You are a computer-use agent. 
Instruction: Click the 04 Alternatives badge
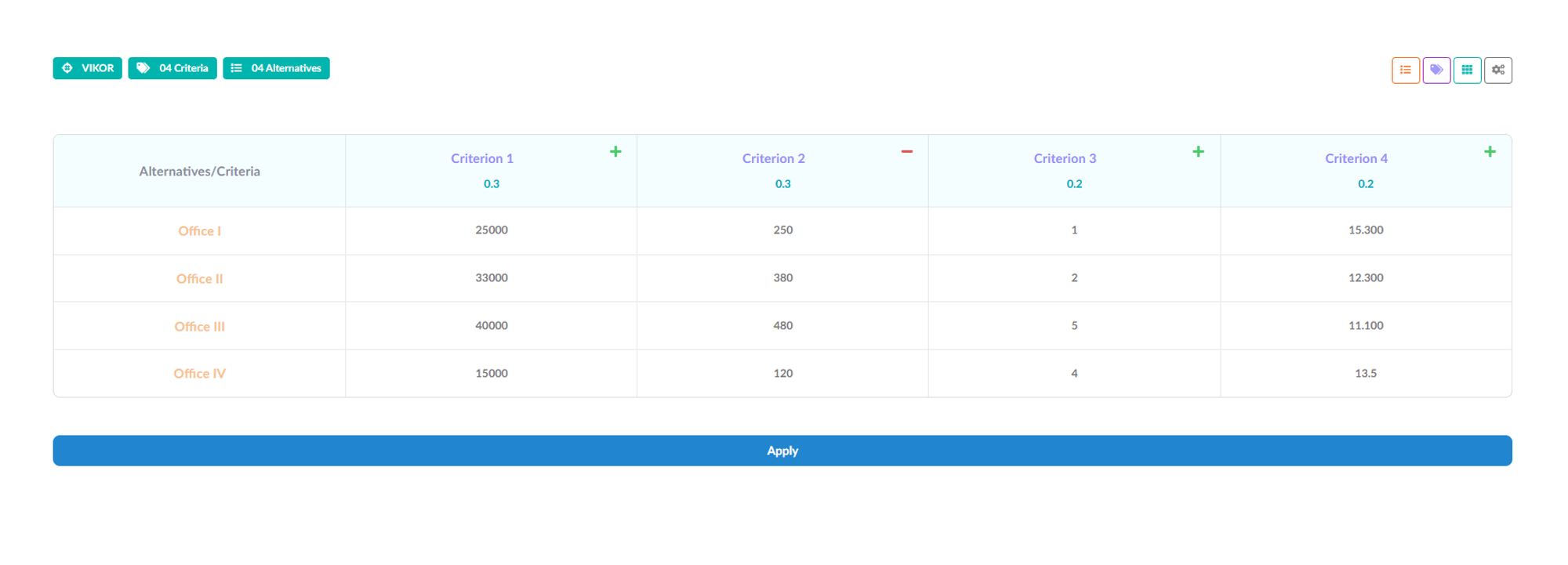click(x=276, y=68)
